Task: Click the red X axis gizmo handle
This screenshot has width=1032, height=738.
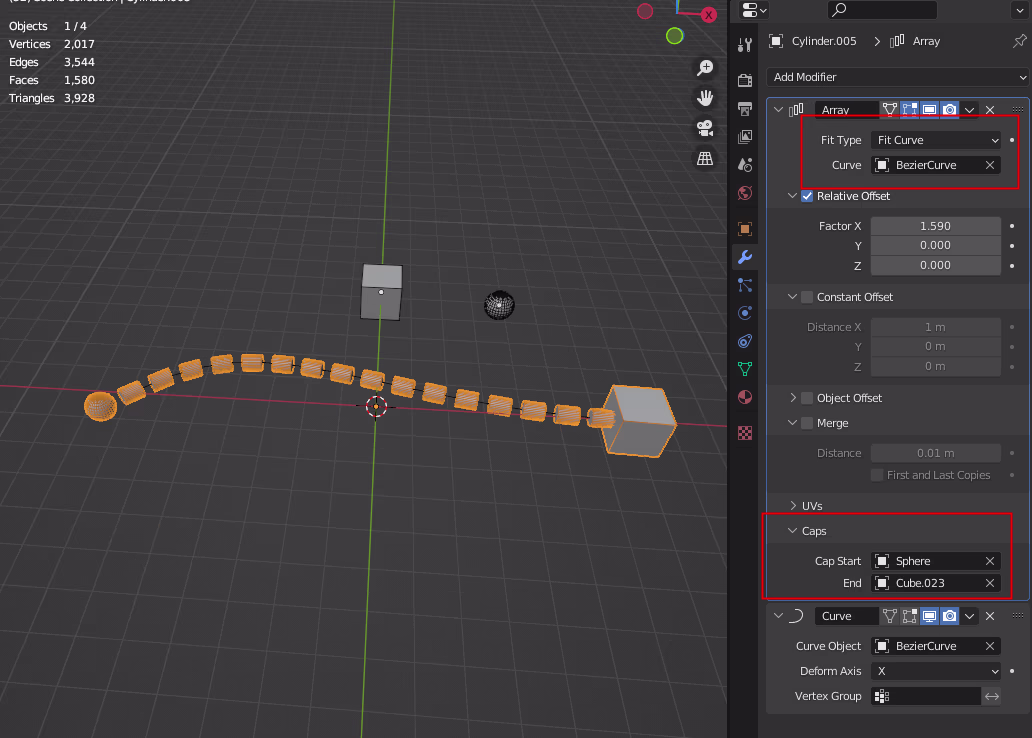Action: click(709, 15)
